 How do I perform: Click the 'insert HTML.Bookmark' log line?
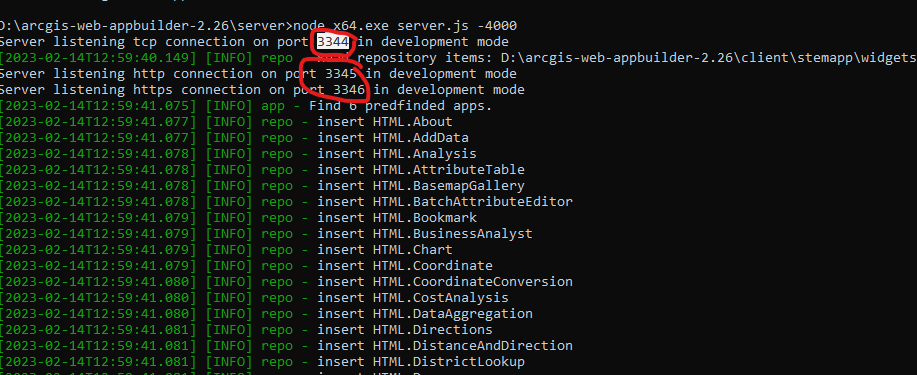(397, 218)
